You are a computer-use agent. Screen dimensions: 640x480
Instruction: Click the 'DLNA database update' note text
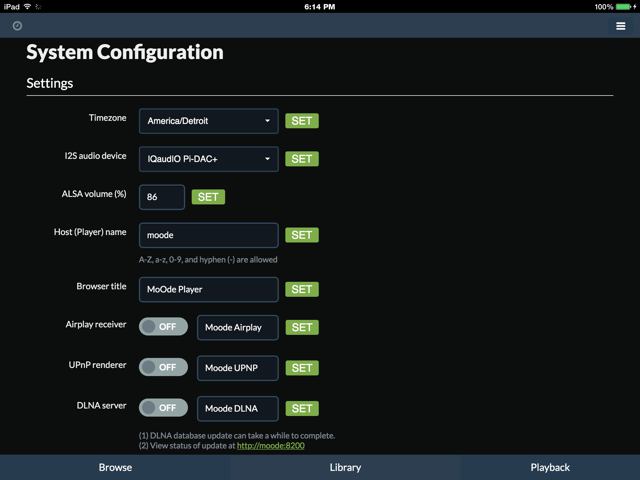(237, 436)
